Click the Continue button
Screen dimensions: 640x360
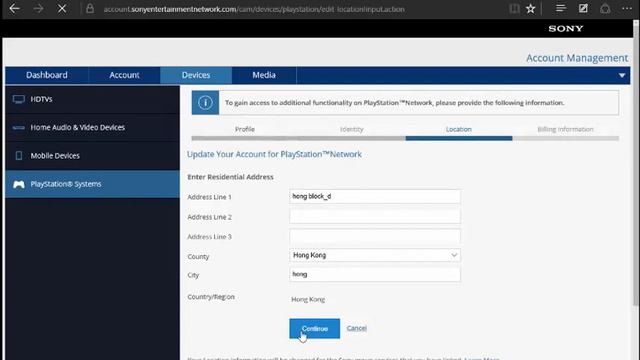(315, 329)
